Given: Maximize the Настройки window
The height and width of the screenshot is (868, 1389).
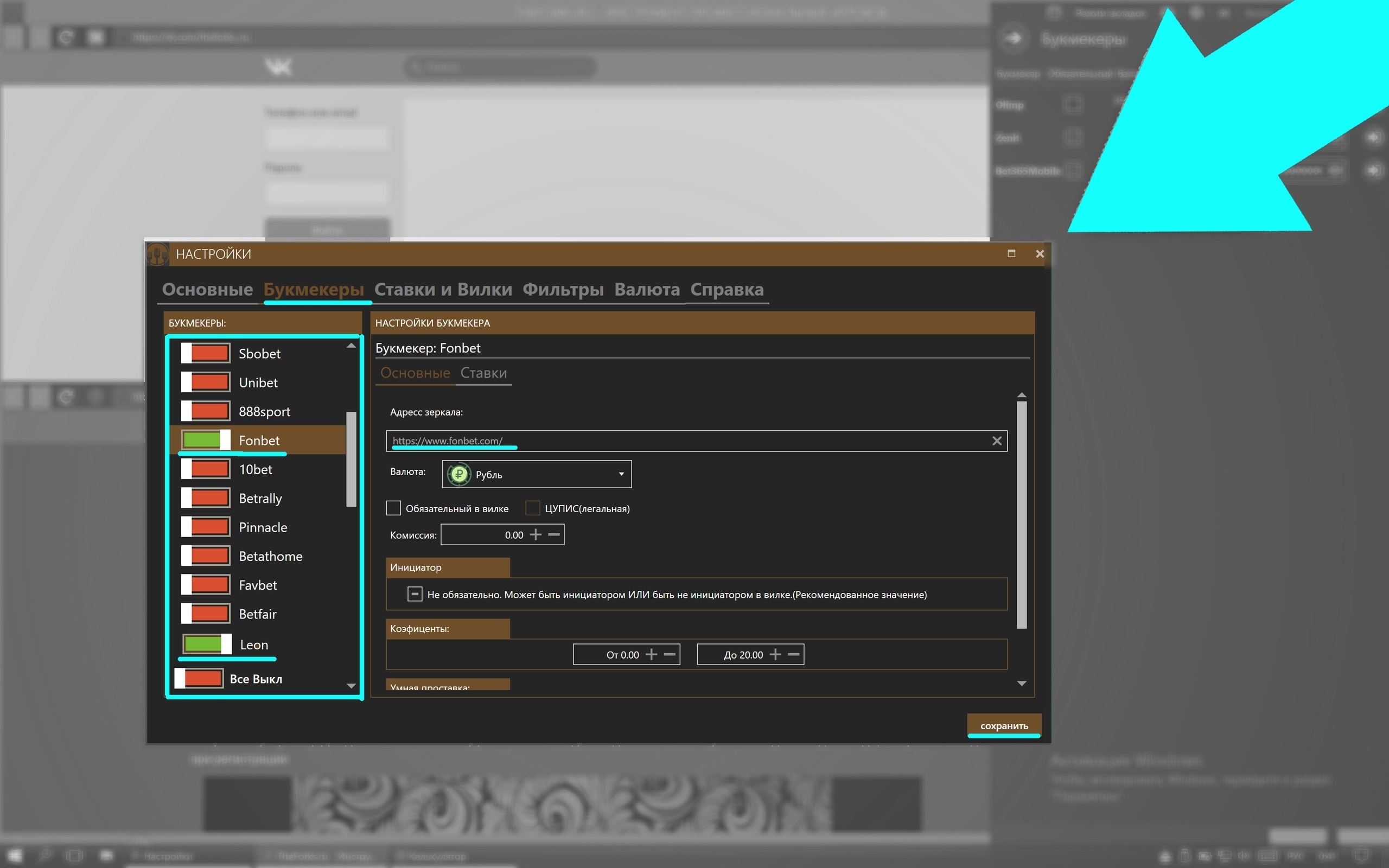Looking at the screenshot, I should tap(1011, 253).
